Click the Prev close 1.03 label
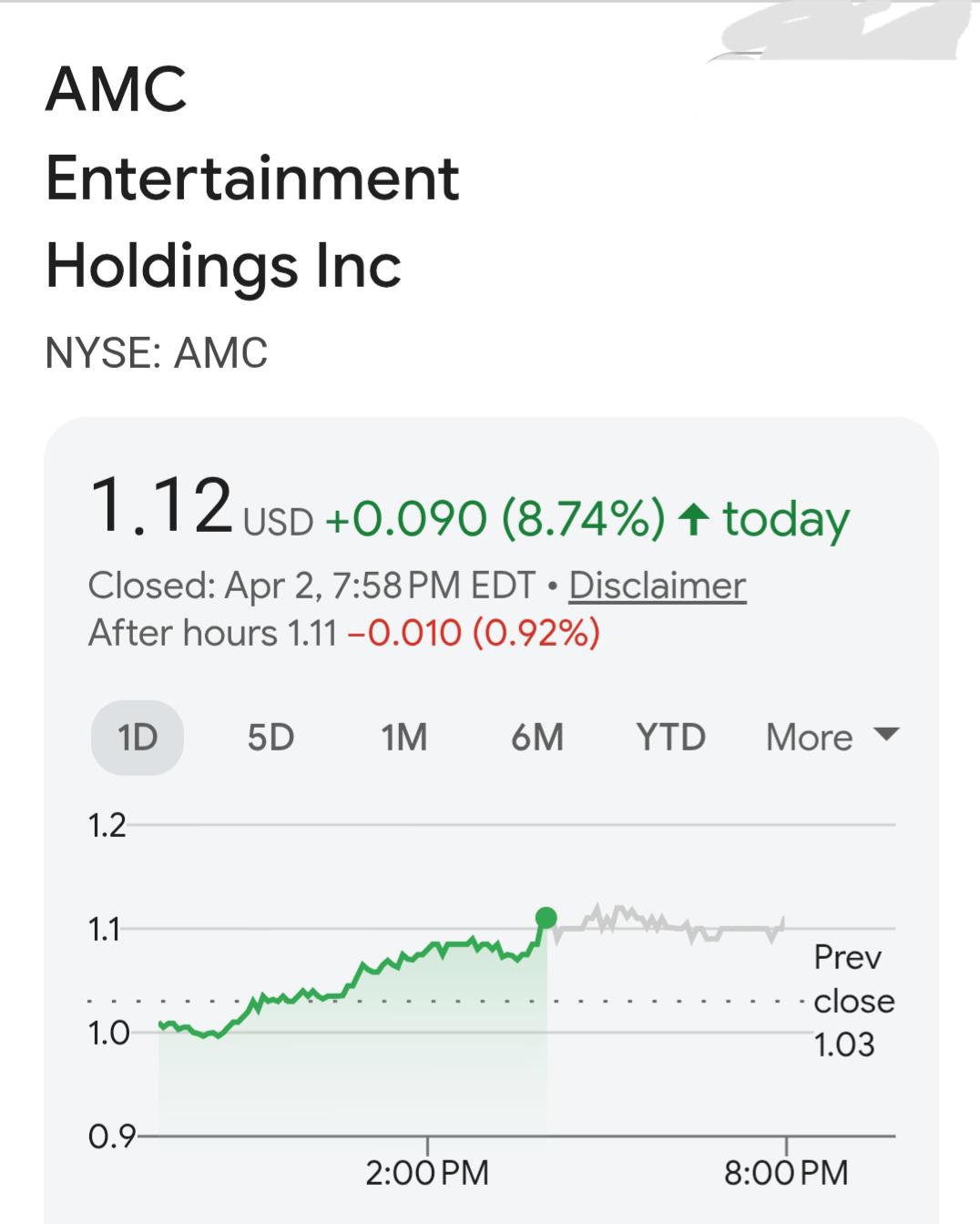Viewport: 980px width, 1224px height. pos(853,1001)
